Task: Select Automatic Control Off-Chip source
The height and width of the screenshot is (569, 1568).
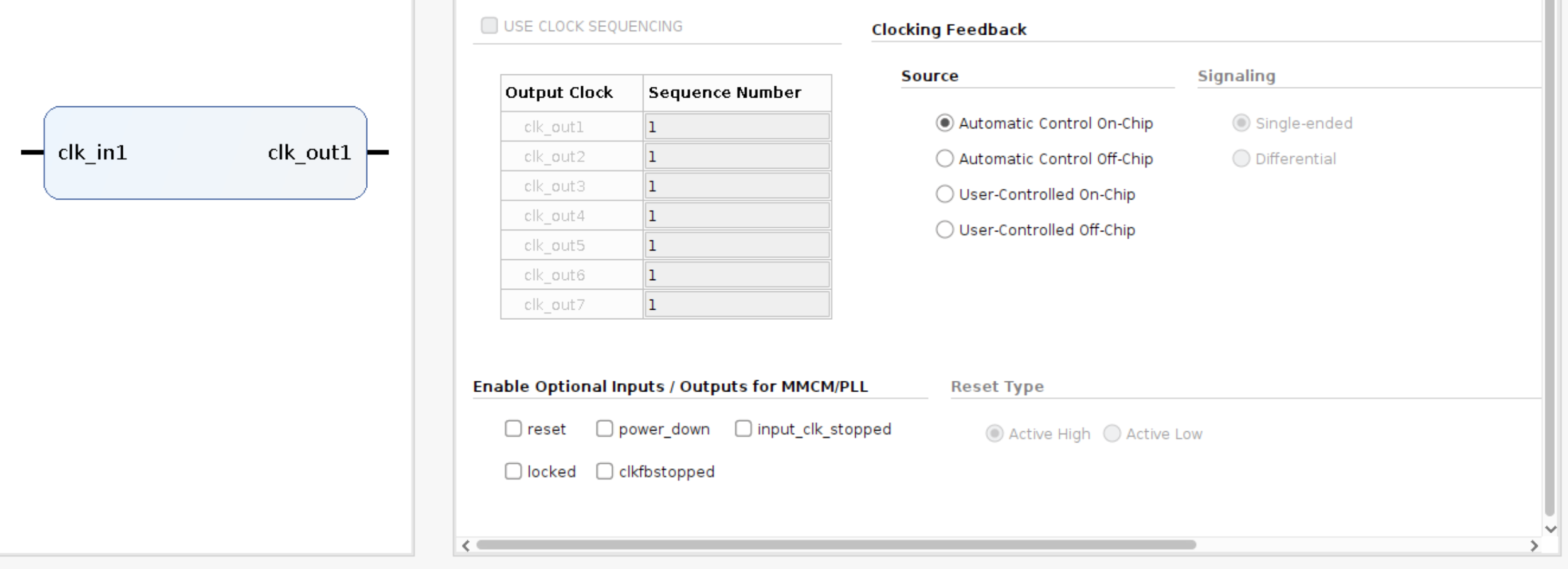Action: [x=944, y=159]
